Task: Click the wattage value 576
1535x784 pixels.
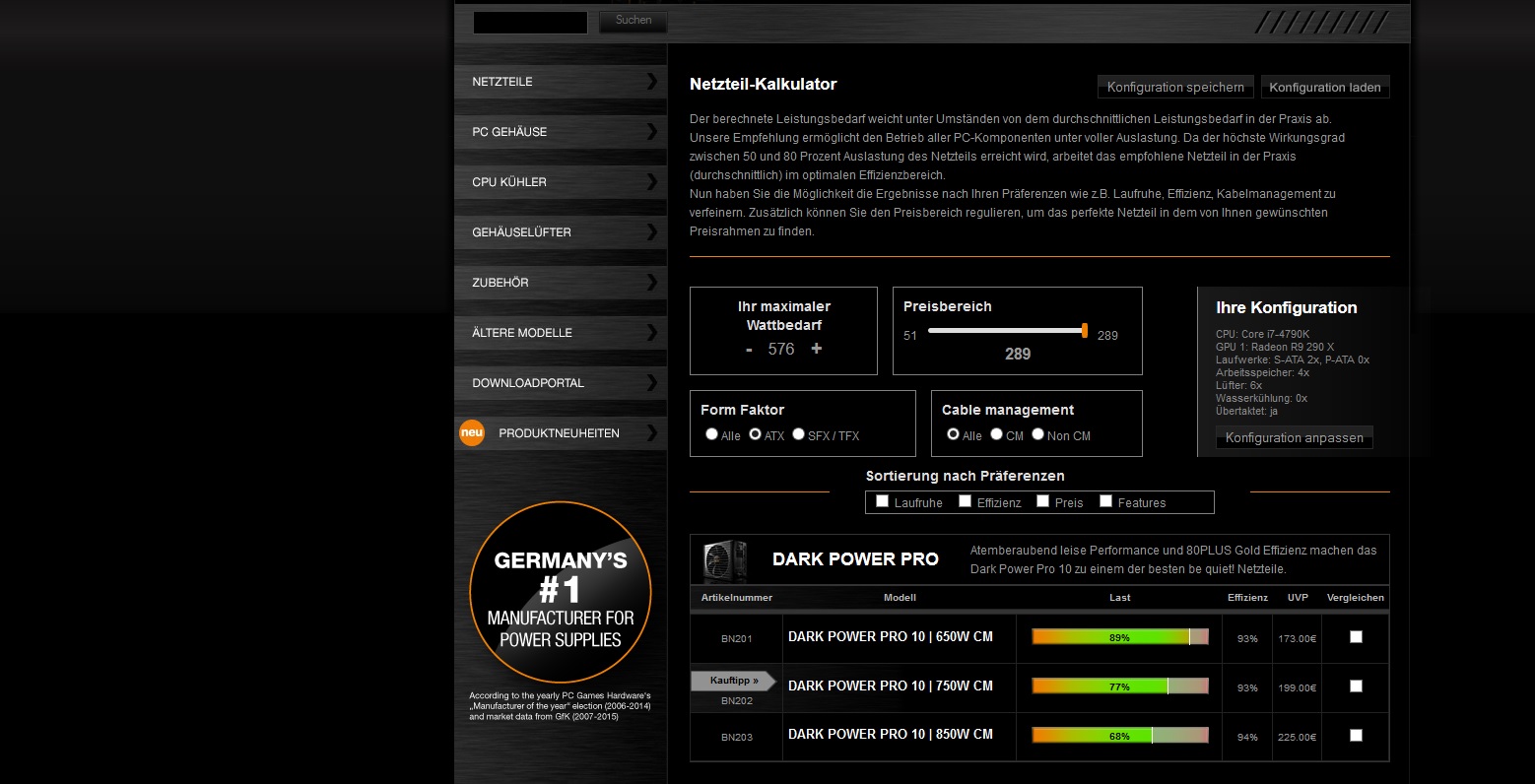Action: [781, 349]
